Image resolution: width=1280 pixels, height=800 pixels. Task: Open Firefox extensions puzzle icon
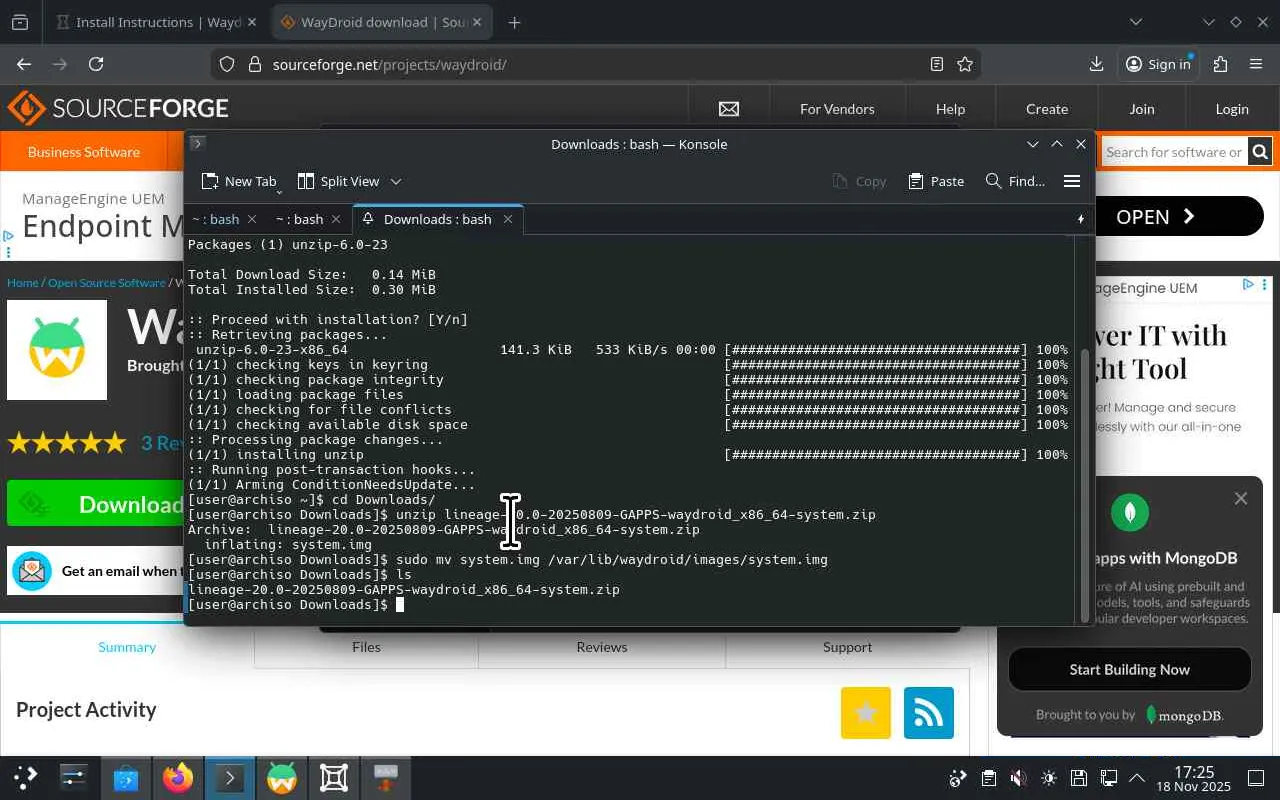tap(1220, 64)
